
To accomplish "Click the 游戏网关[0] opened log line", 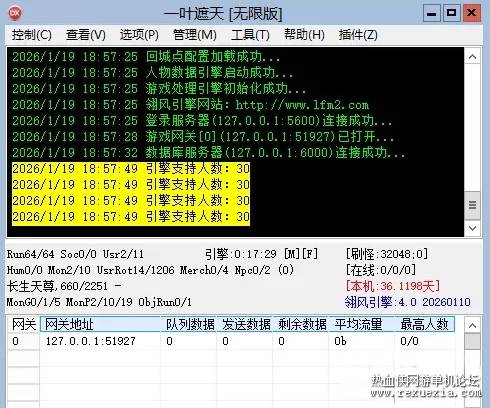I will tap(203, 137).
